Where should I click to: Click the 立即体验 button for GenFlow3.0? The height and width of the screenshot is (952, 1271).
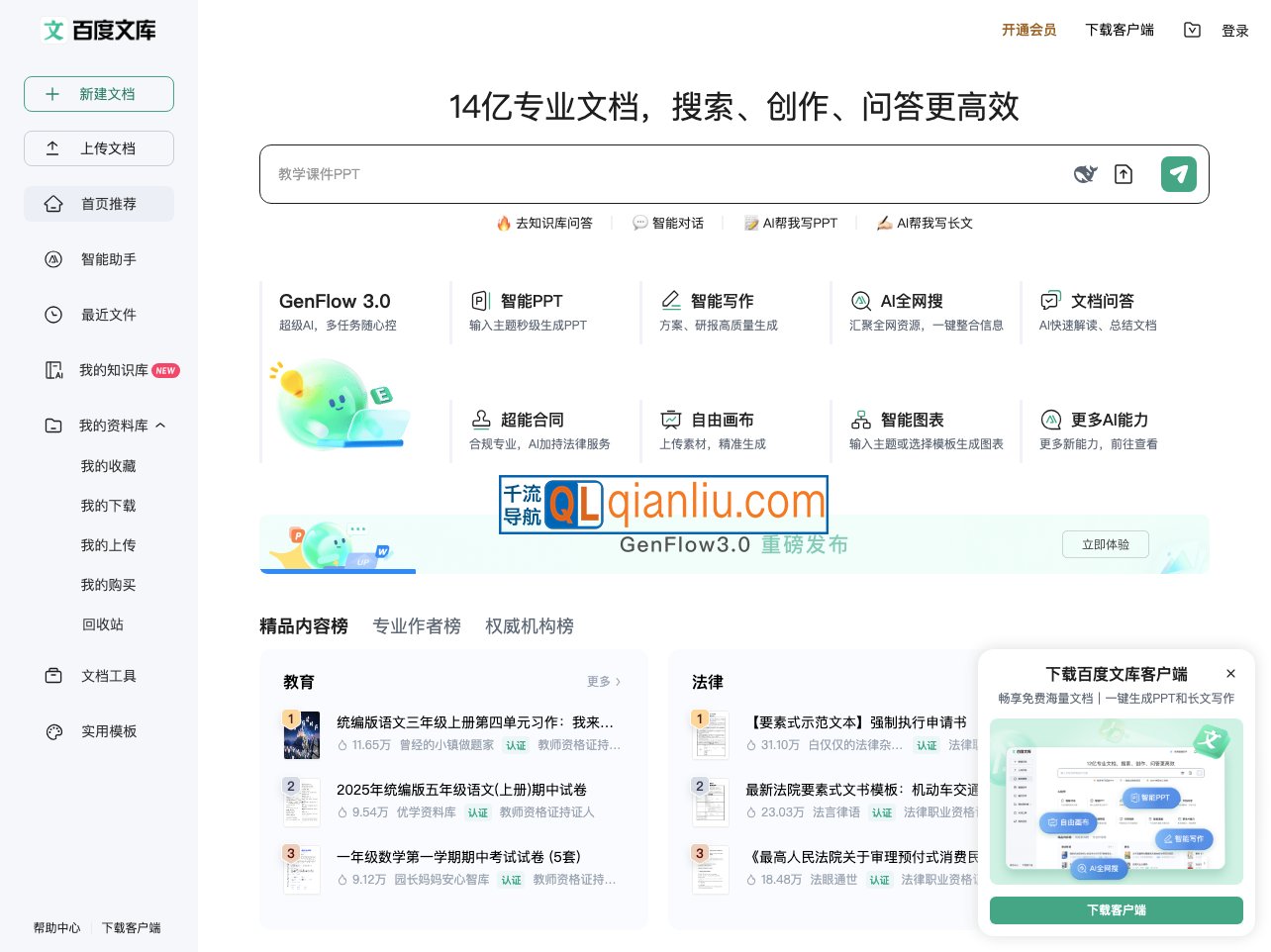[1105, 544]
